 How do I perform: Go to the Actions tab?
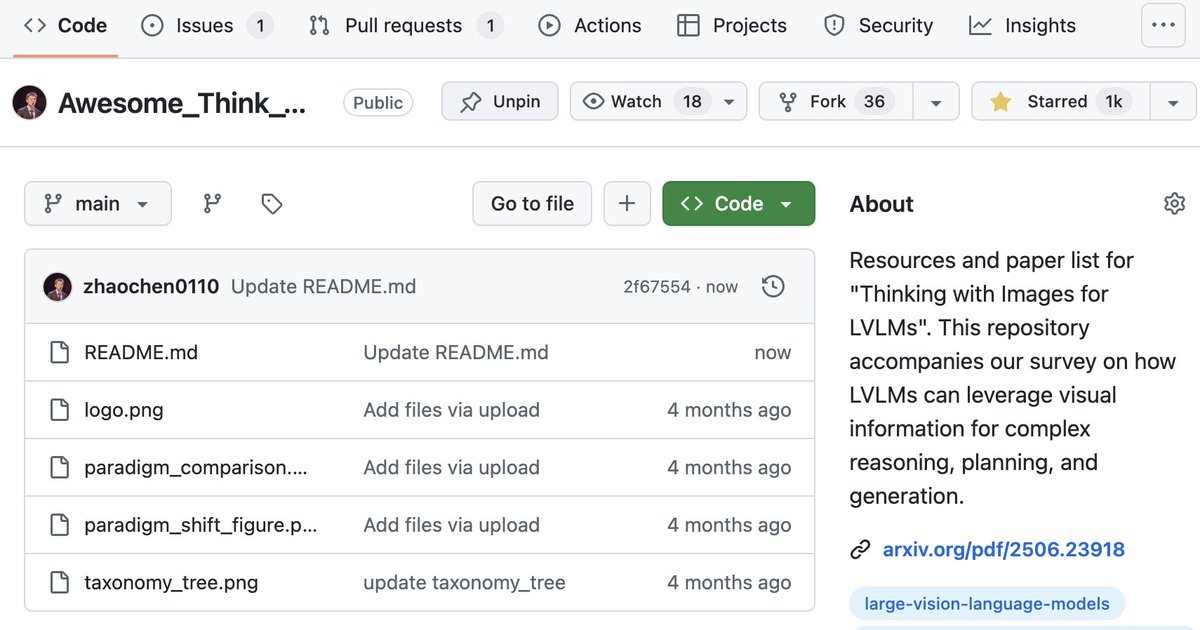pos(590,26)
